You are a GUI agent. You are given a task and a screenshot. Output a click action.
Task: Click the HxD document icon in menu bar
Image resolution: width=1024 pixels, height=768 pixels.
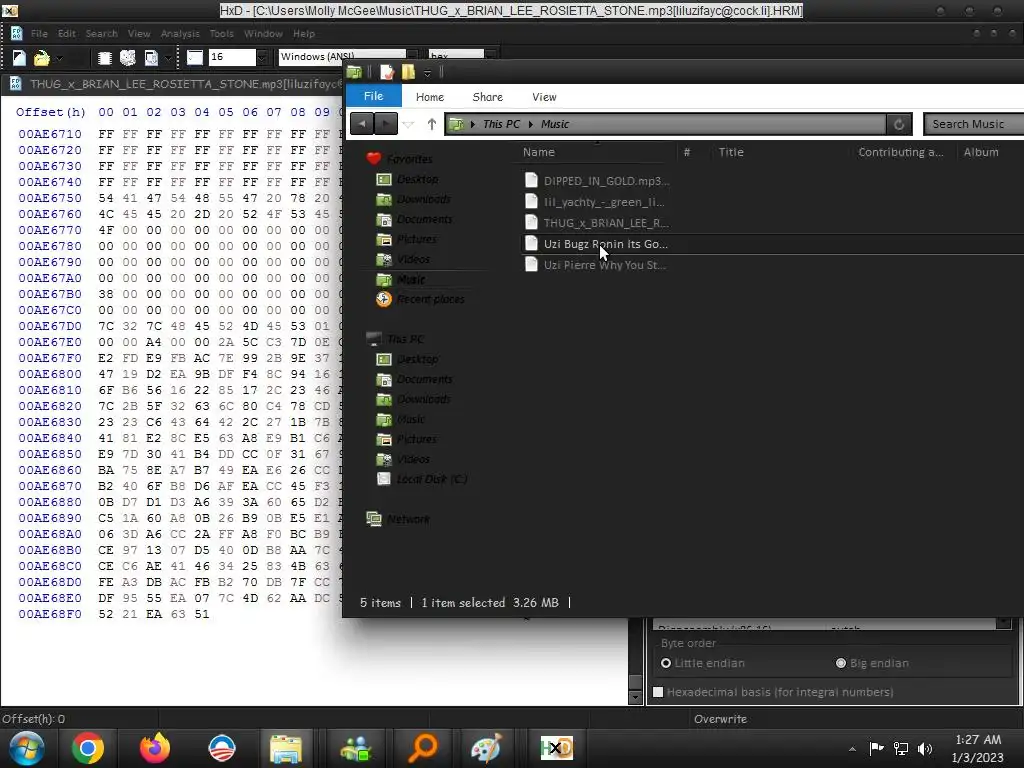click(x=16, y=33)
